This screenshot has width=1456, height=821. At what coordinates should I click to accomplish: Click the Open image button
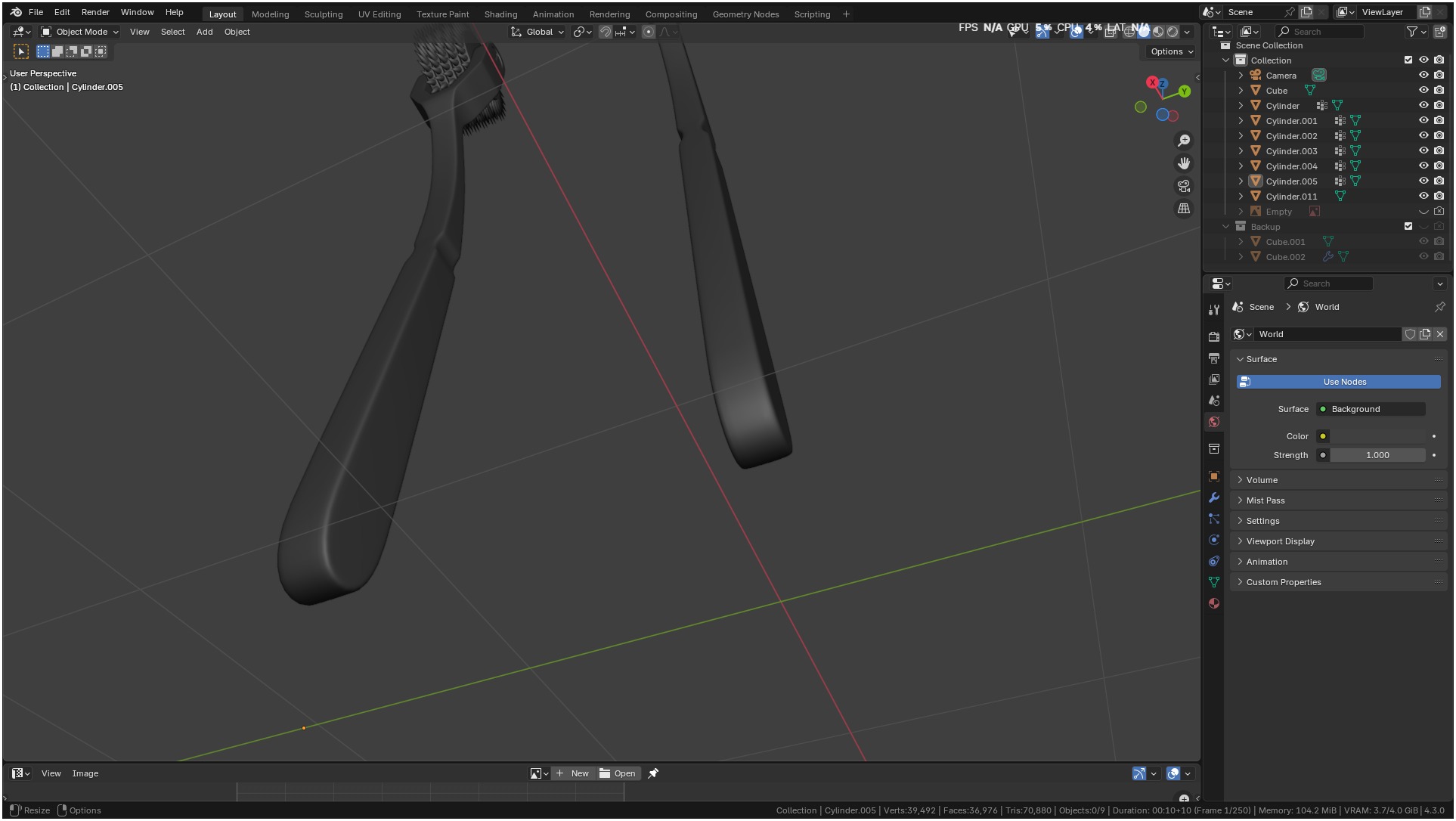point(618,773)
